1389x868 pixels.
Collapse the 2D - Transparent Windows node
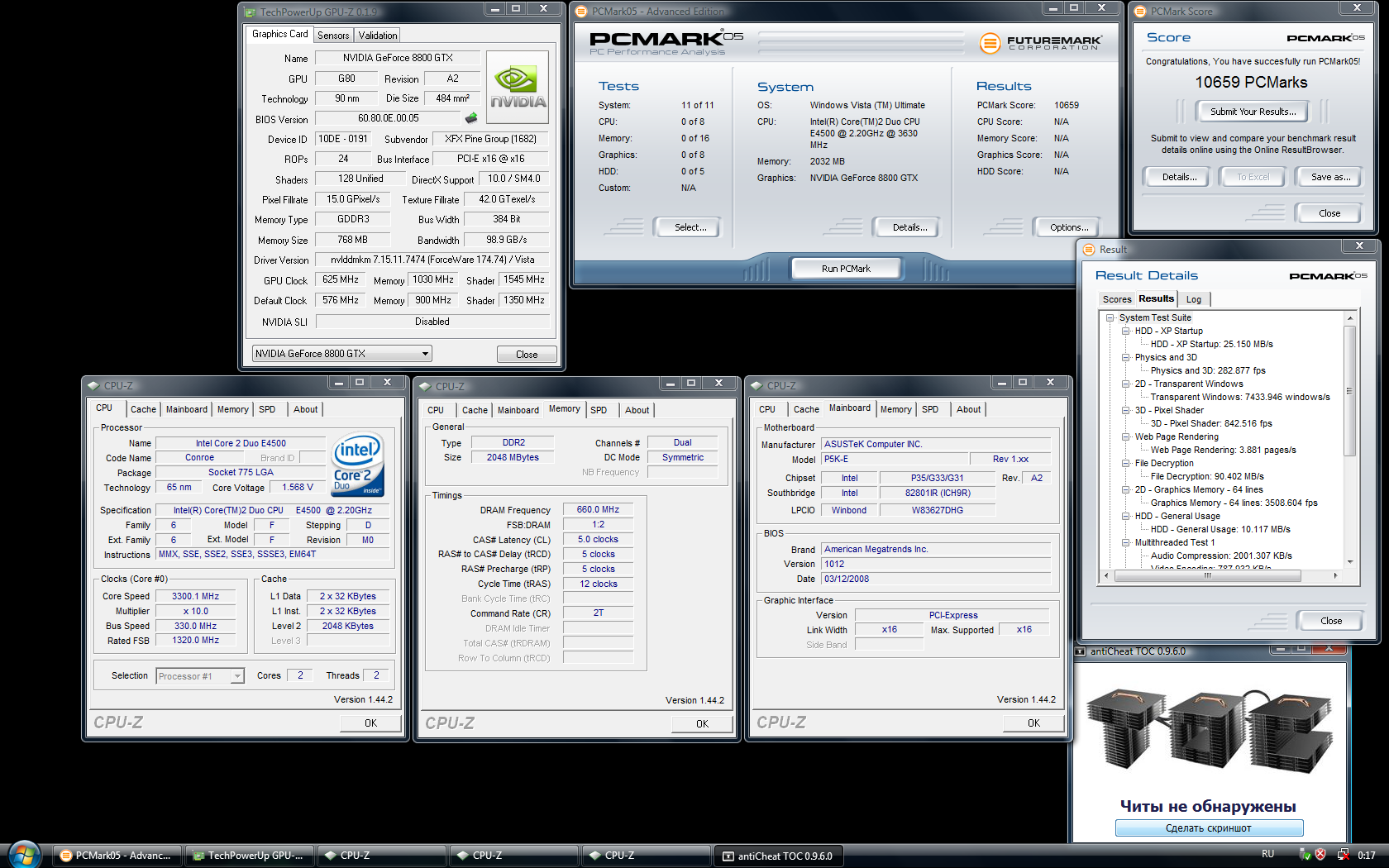tap(1125, 384)
